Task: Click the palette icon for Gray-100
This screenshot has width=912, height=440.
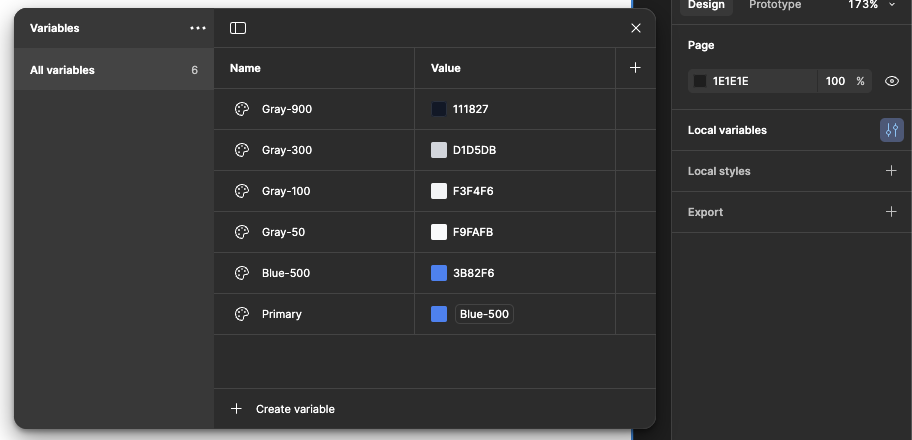Action: click(242, 191)
